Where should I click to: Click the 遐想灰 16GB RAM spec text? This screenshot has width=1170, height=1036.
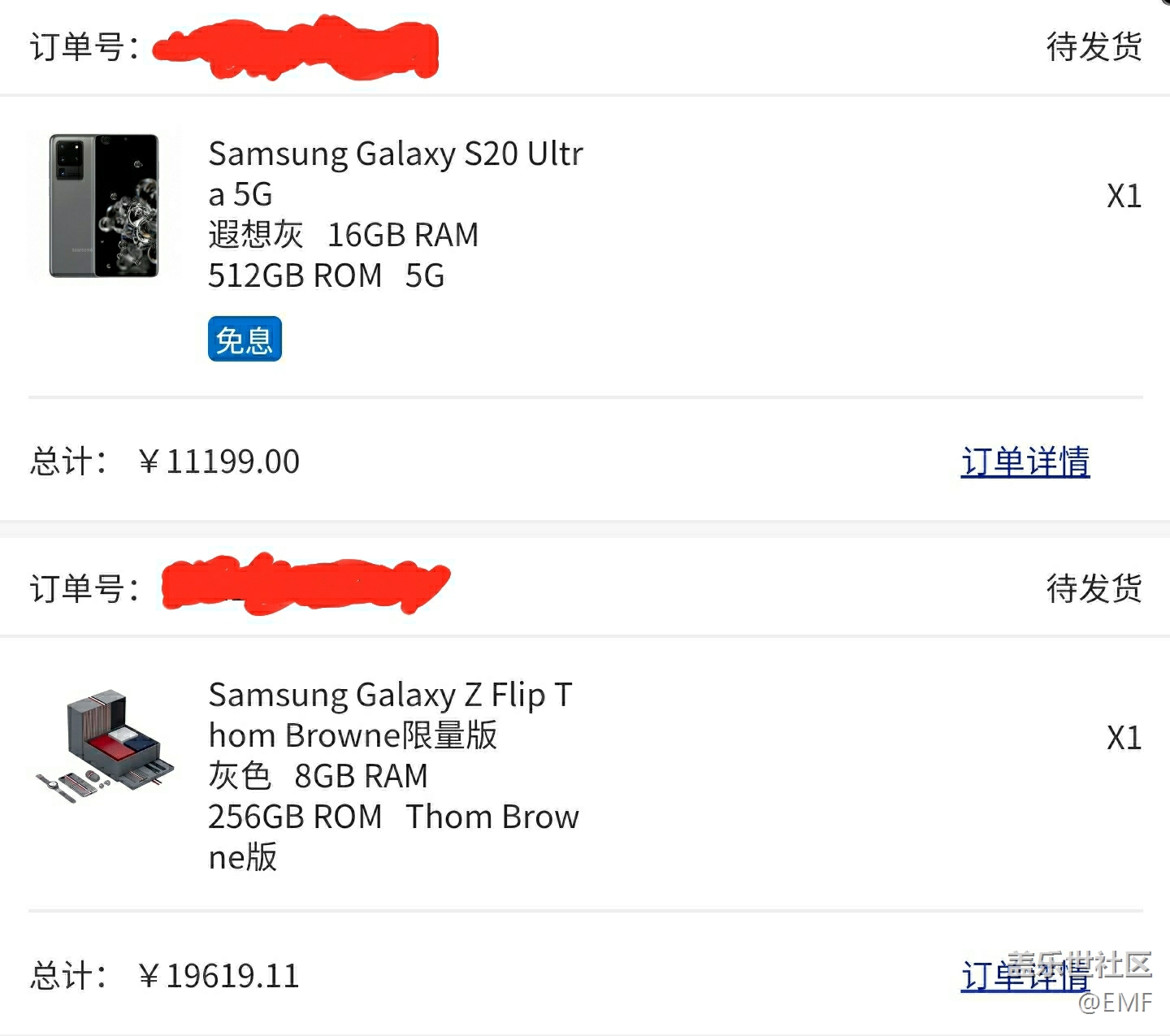click(343, 235)
